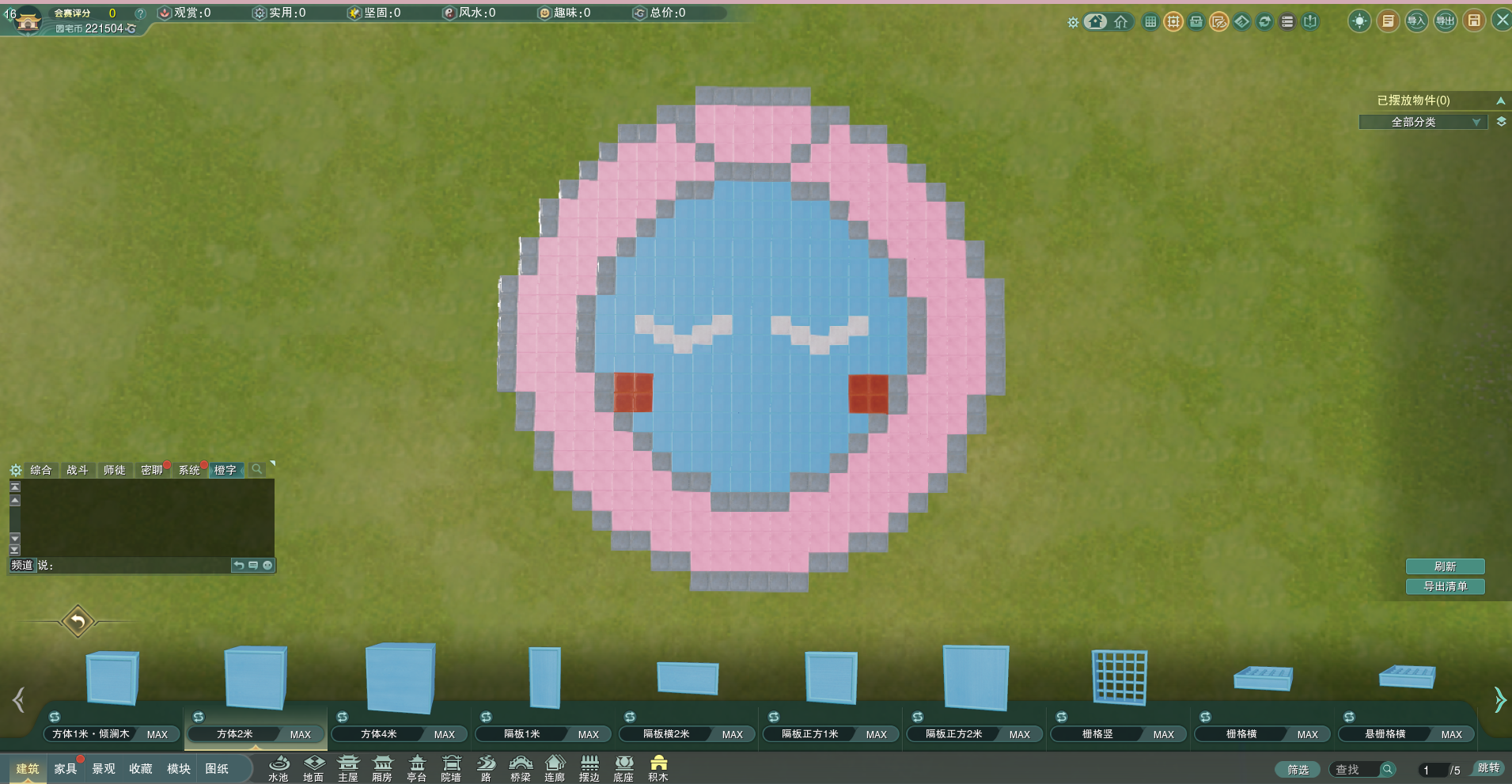Click the layers expand icon beside 全部分类
1512x784 pixels.
tap(1501, 122)
